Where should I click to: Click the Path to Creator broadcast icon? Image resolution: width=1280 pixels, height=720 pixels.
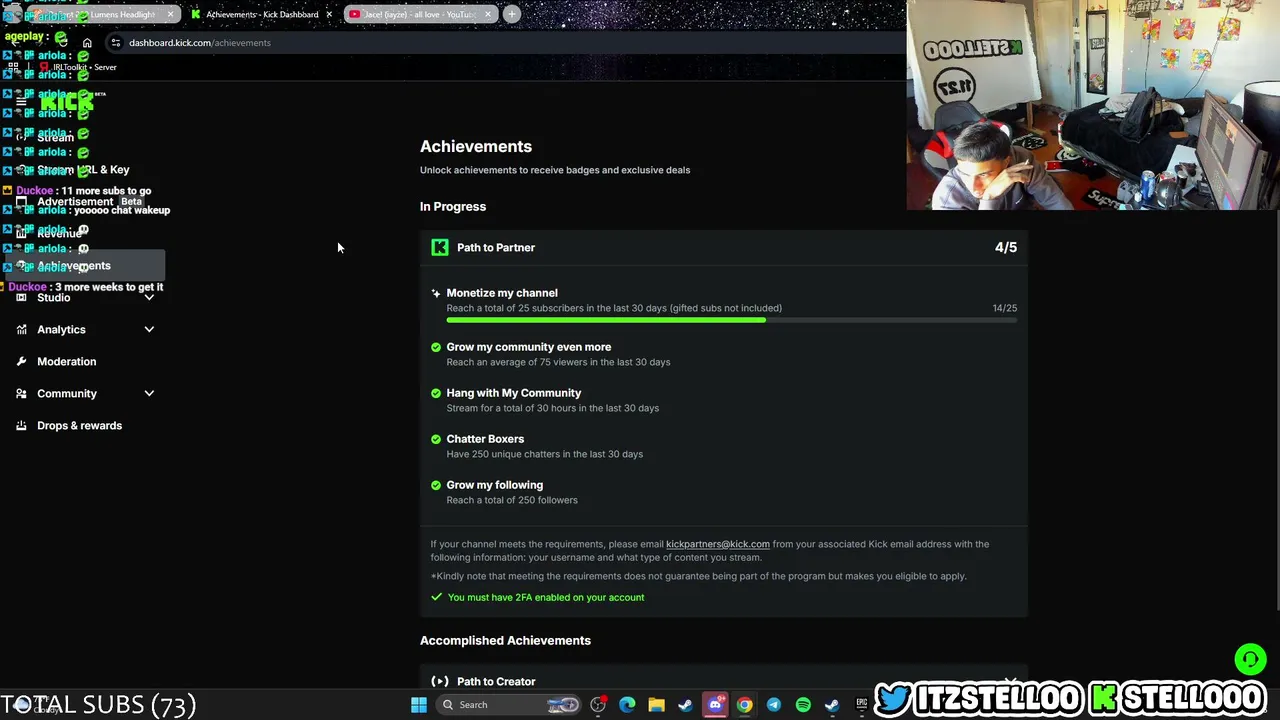click(x=440, y=682)
